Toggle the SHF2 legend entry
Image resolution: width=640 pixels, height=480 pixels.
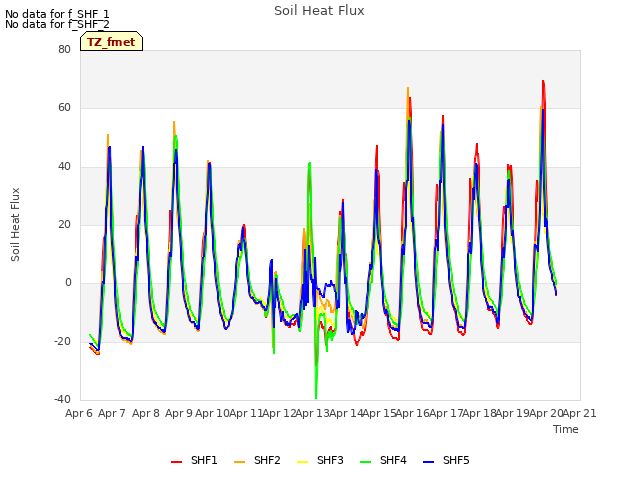(257, 460)
